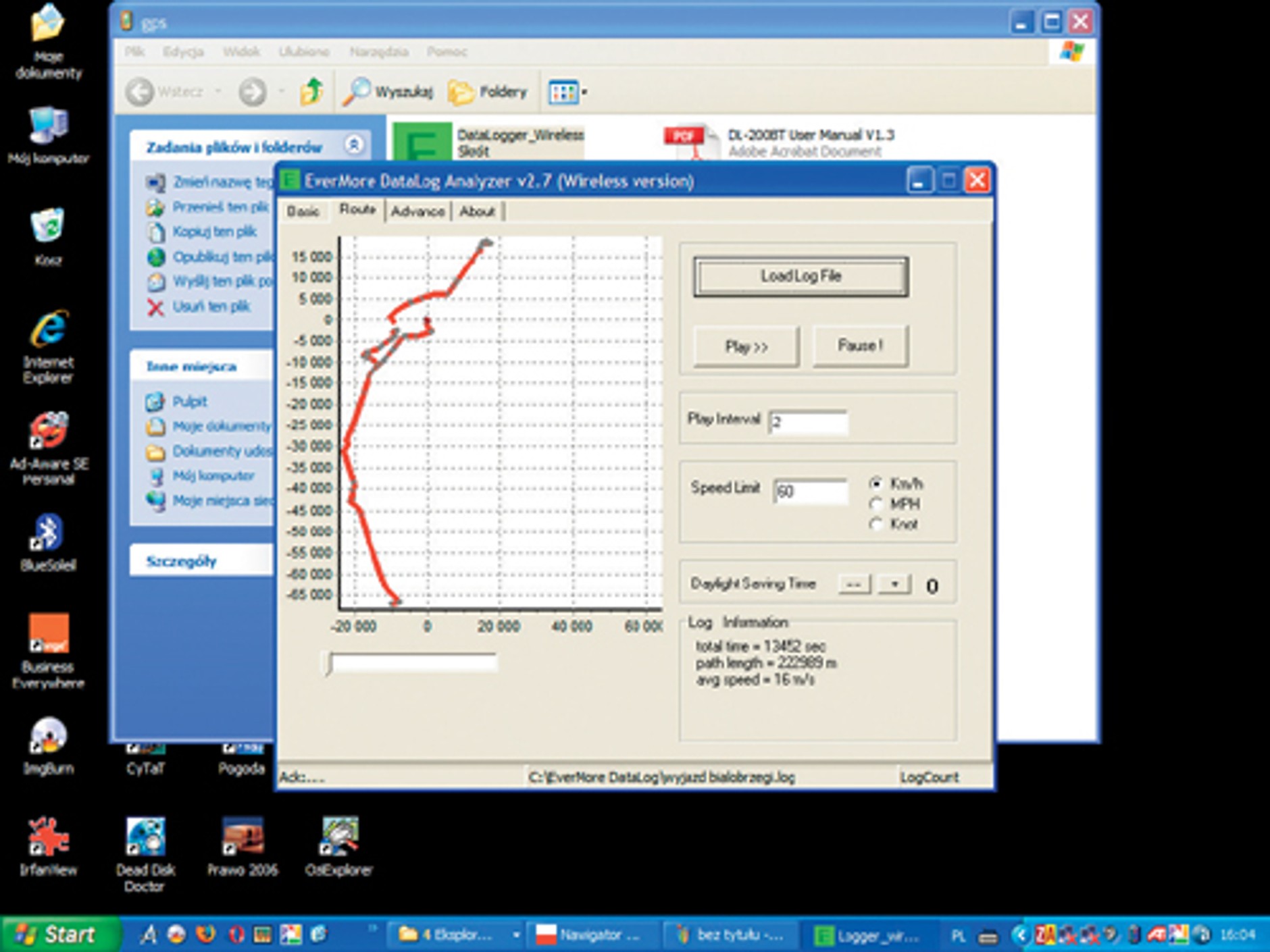Select the MPH speed unit option
Screen dimensions: 1270x952
[x=876, y=504]
